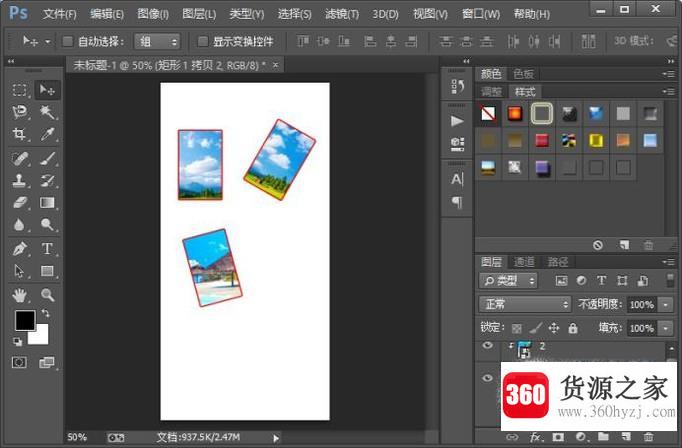
Task: Toggle the layer filter switch
Action: 670,281
